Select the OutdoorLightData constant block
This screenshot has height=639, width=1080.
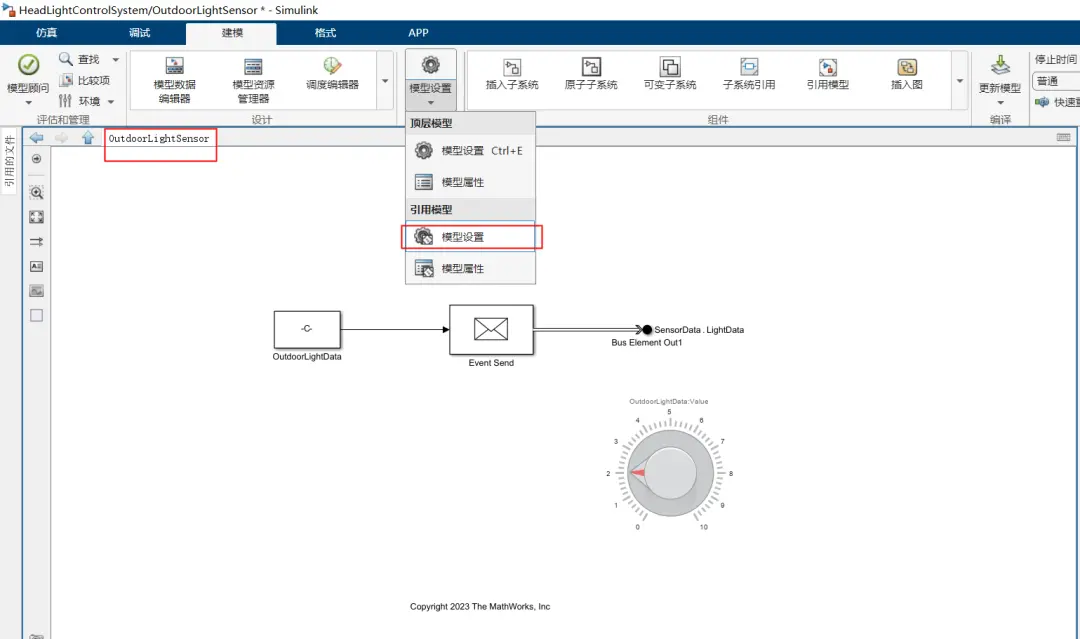point(307,330)
